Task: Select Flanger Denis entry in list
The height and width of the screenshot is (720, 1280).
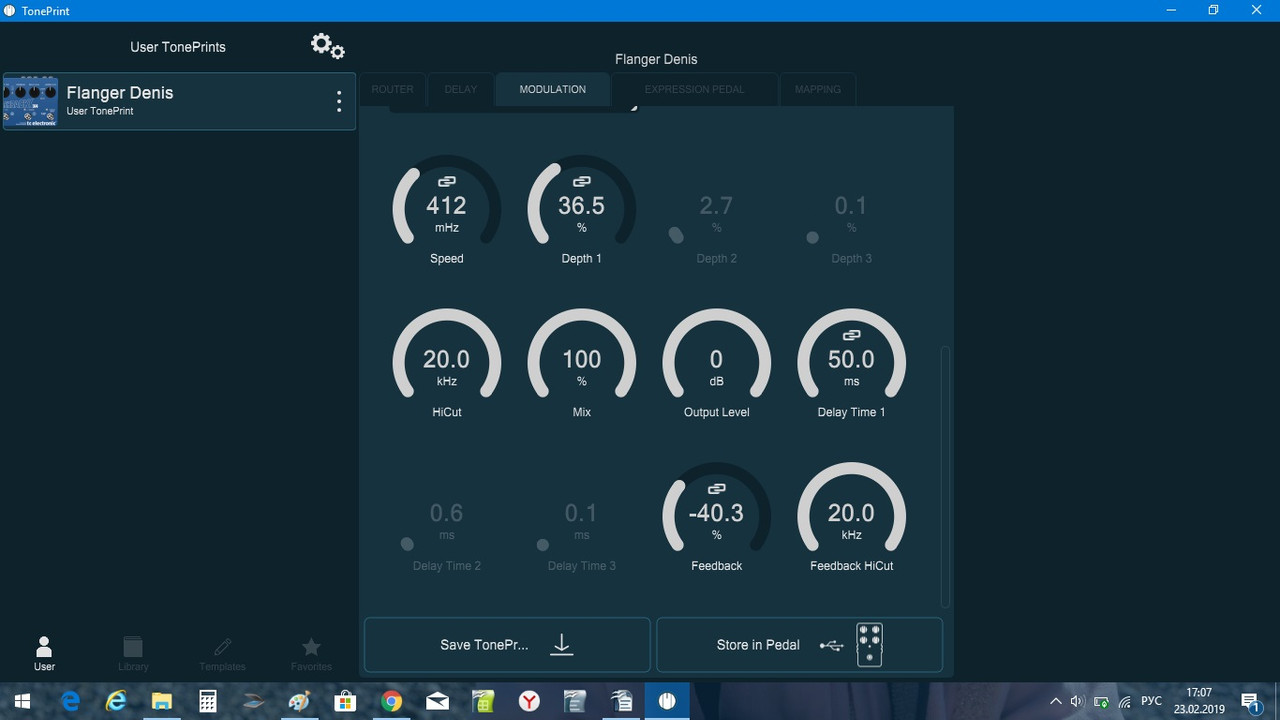Action: [x=179, y=101]
